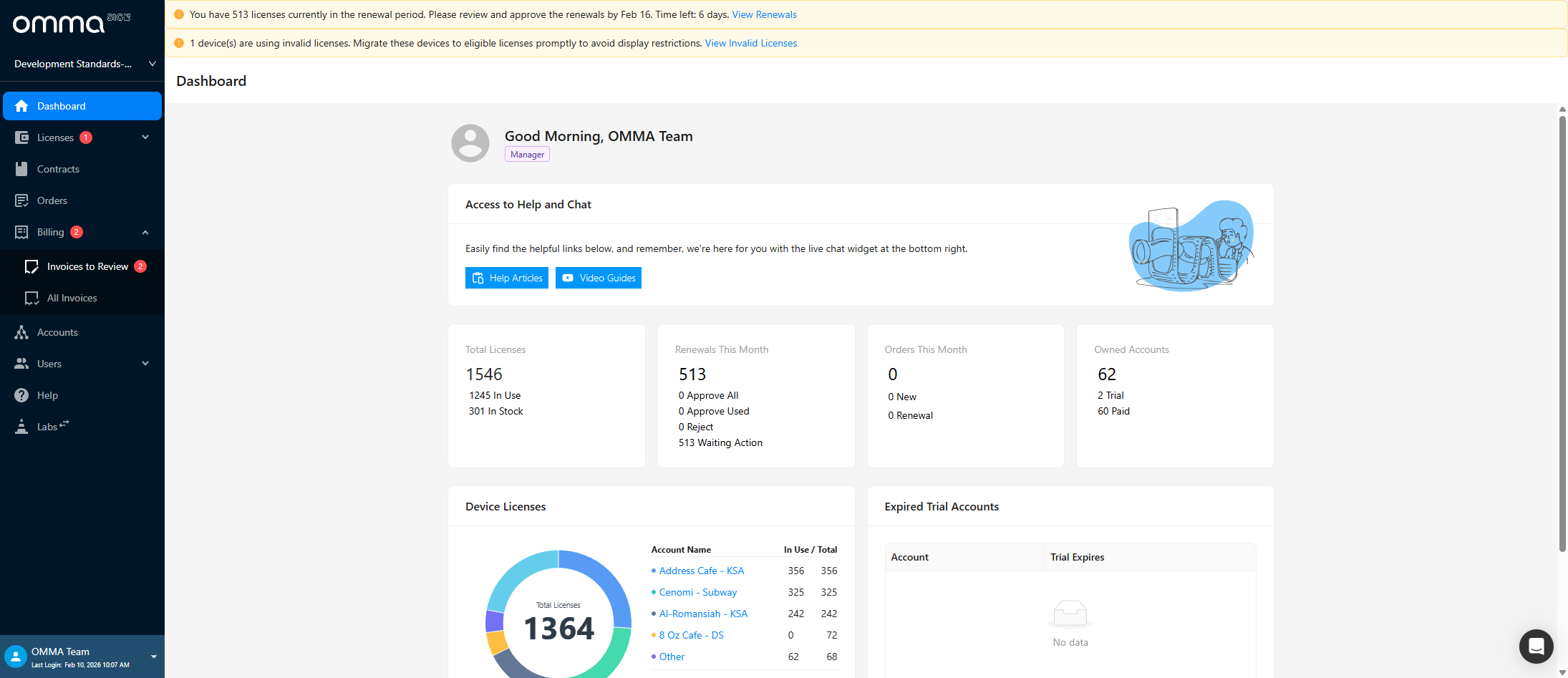Open the live chat widget
This screenshot has width=1568, height=678.
click(x=1536, y=646)
